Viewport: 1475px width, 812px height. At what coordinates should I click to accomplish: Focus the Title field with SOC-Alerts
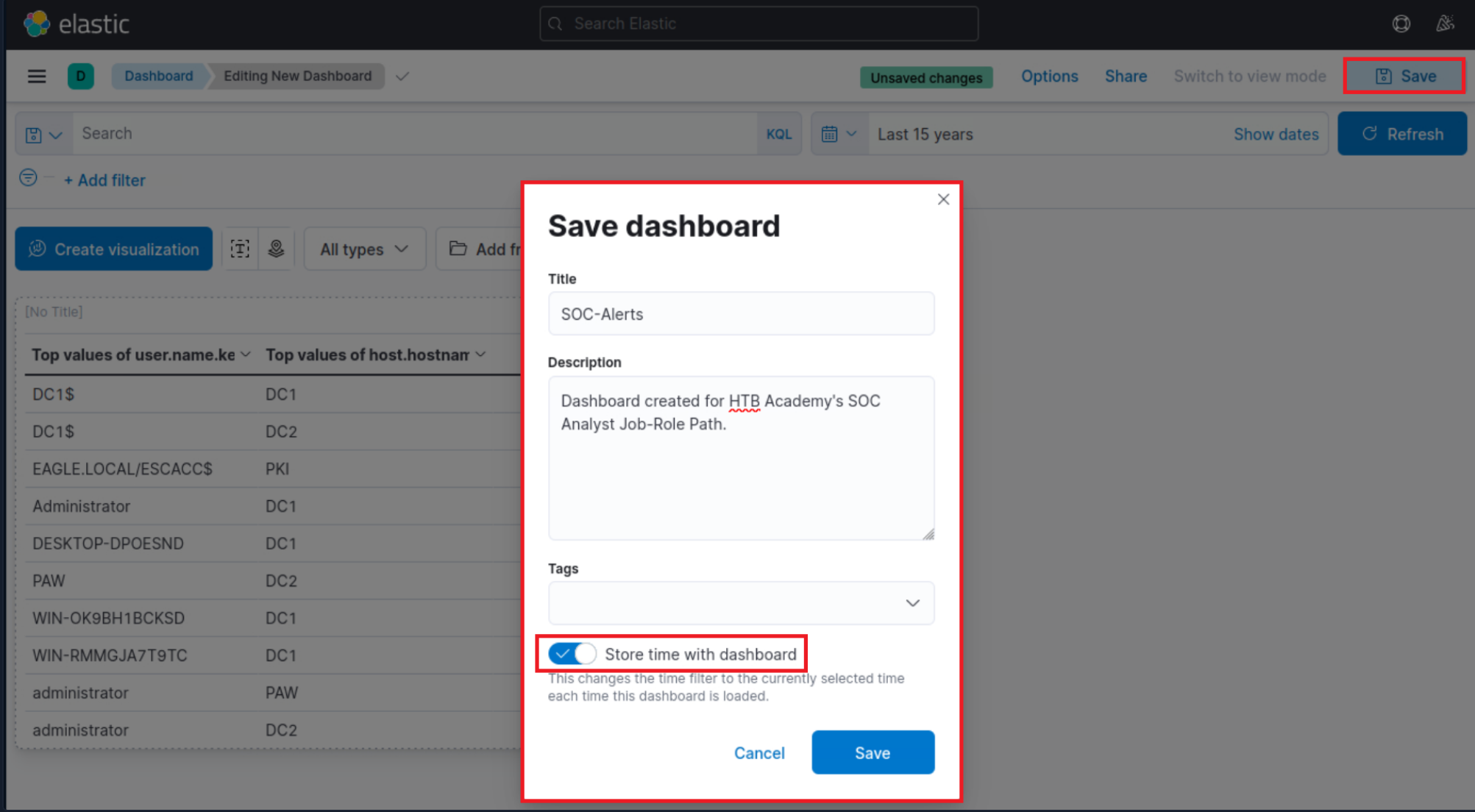(x=741, y=314)
